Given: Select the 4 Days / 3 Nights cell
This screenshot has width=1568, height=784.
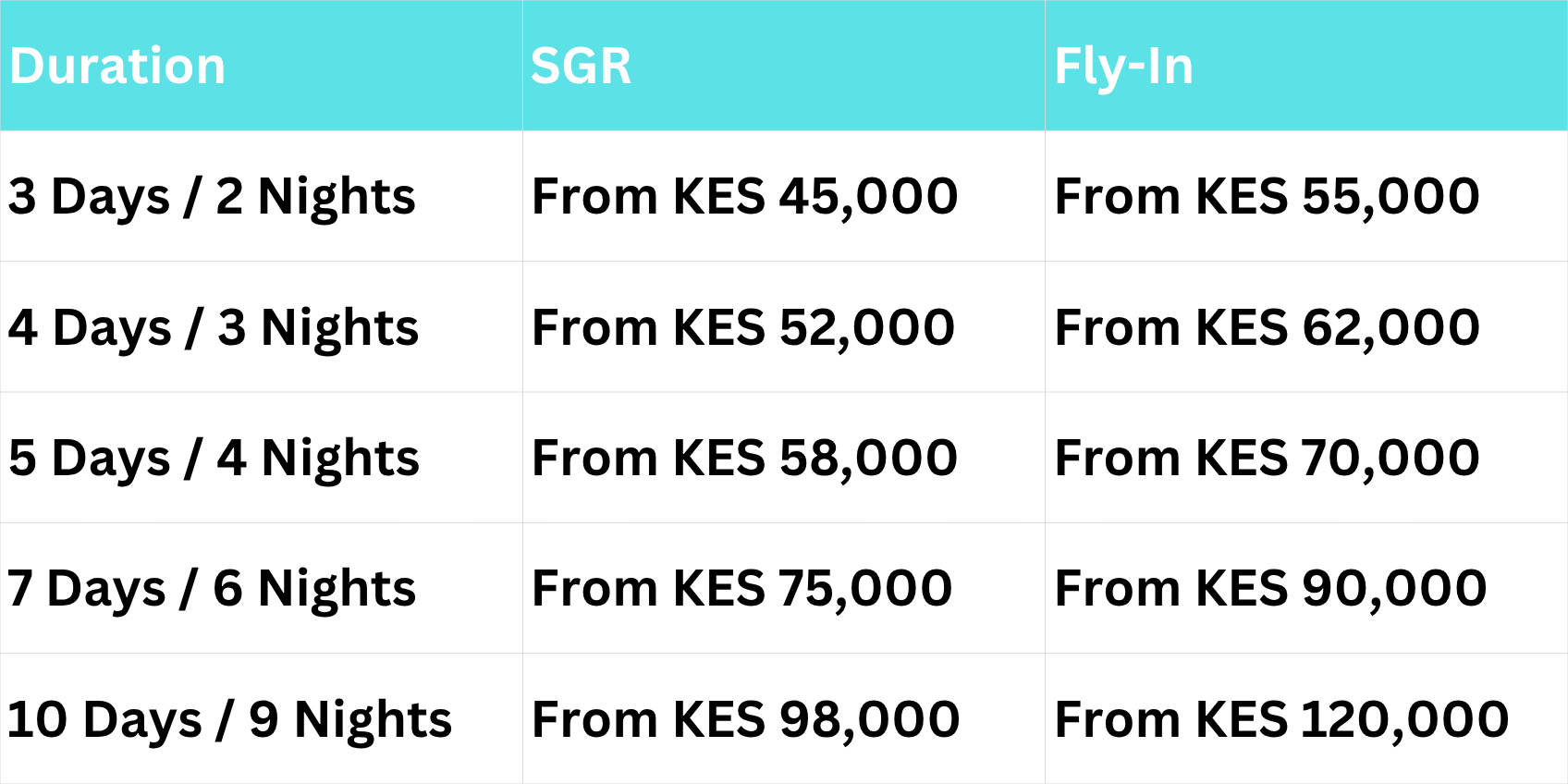Looking at the screenshot, I should (x=214, y=328).
